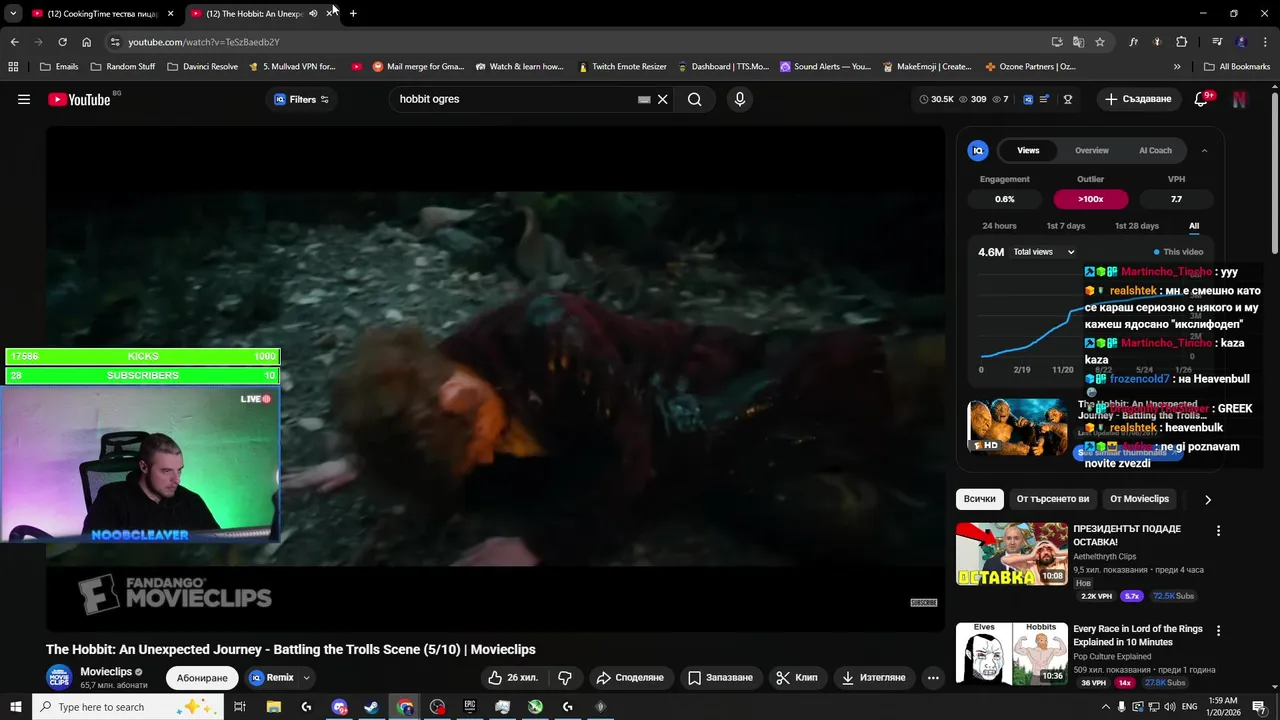Open the YouTube guide hamburger menu
Viewport: 1280px width, 720px height.
coord(24,99)
